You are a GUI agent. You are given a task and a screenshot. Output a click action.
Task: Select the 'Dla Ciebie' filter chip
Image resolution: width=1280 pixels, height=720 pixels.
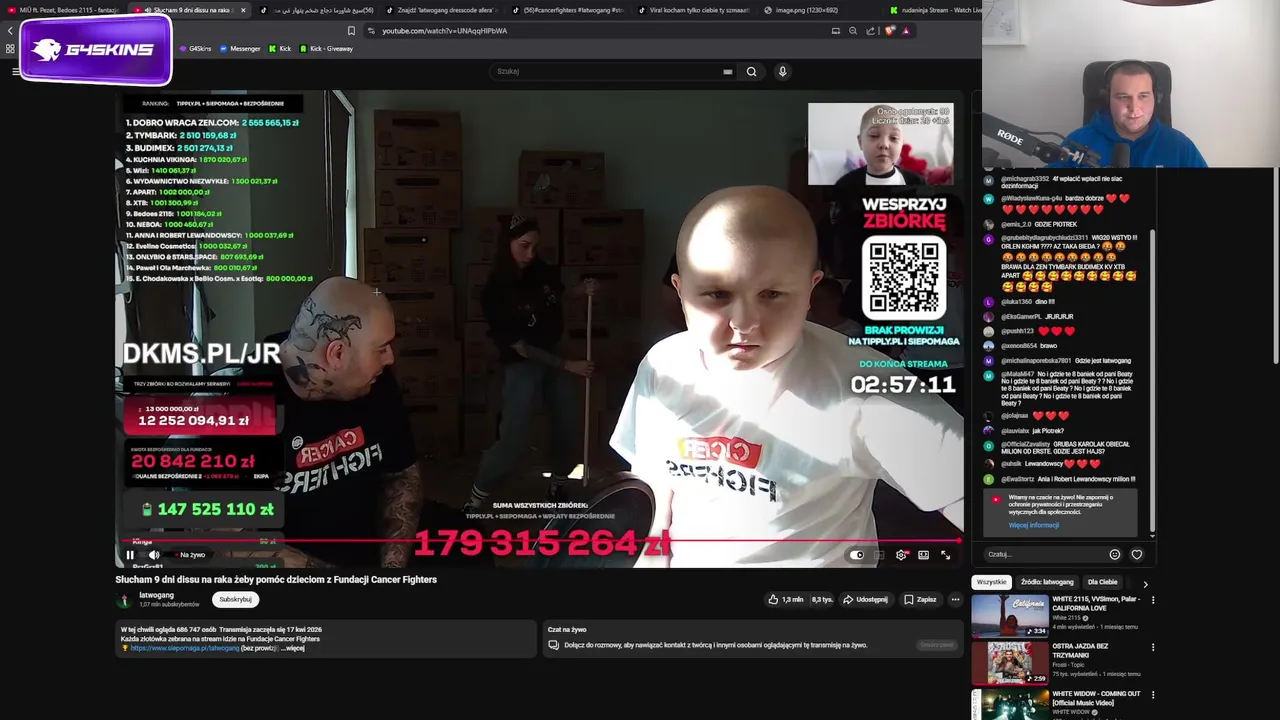[x=1103, y=582]
